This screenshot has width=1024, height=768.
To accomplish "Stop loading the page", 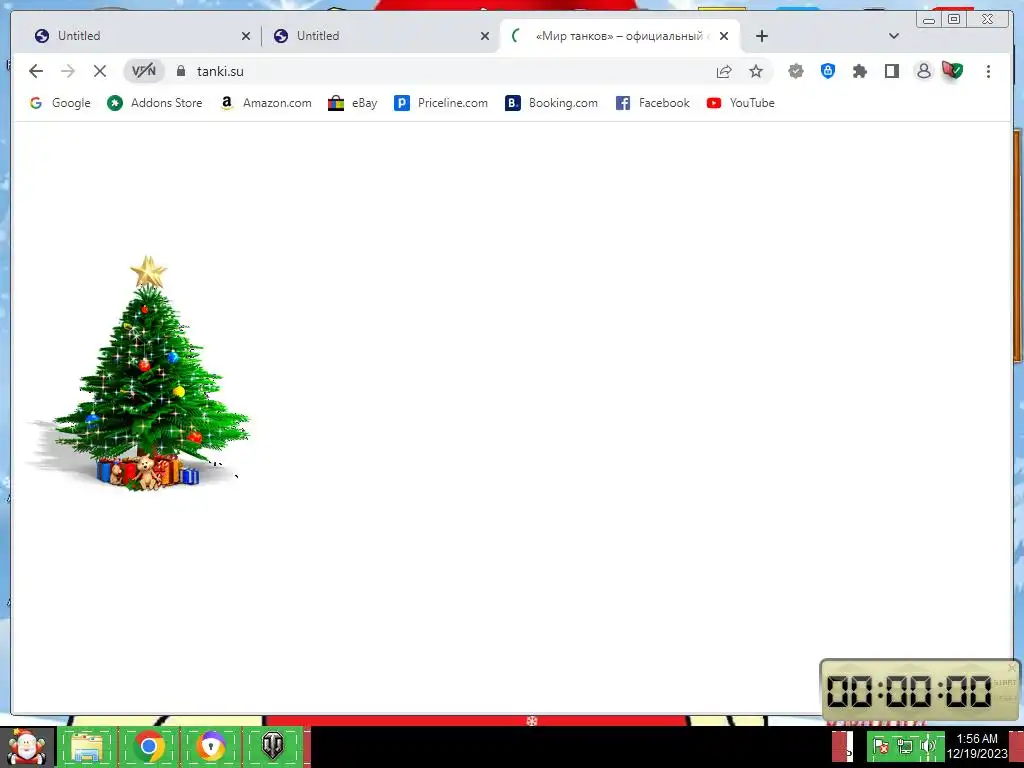I will [99, 71].
